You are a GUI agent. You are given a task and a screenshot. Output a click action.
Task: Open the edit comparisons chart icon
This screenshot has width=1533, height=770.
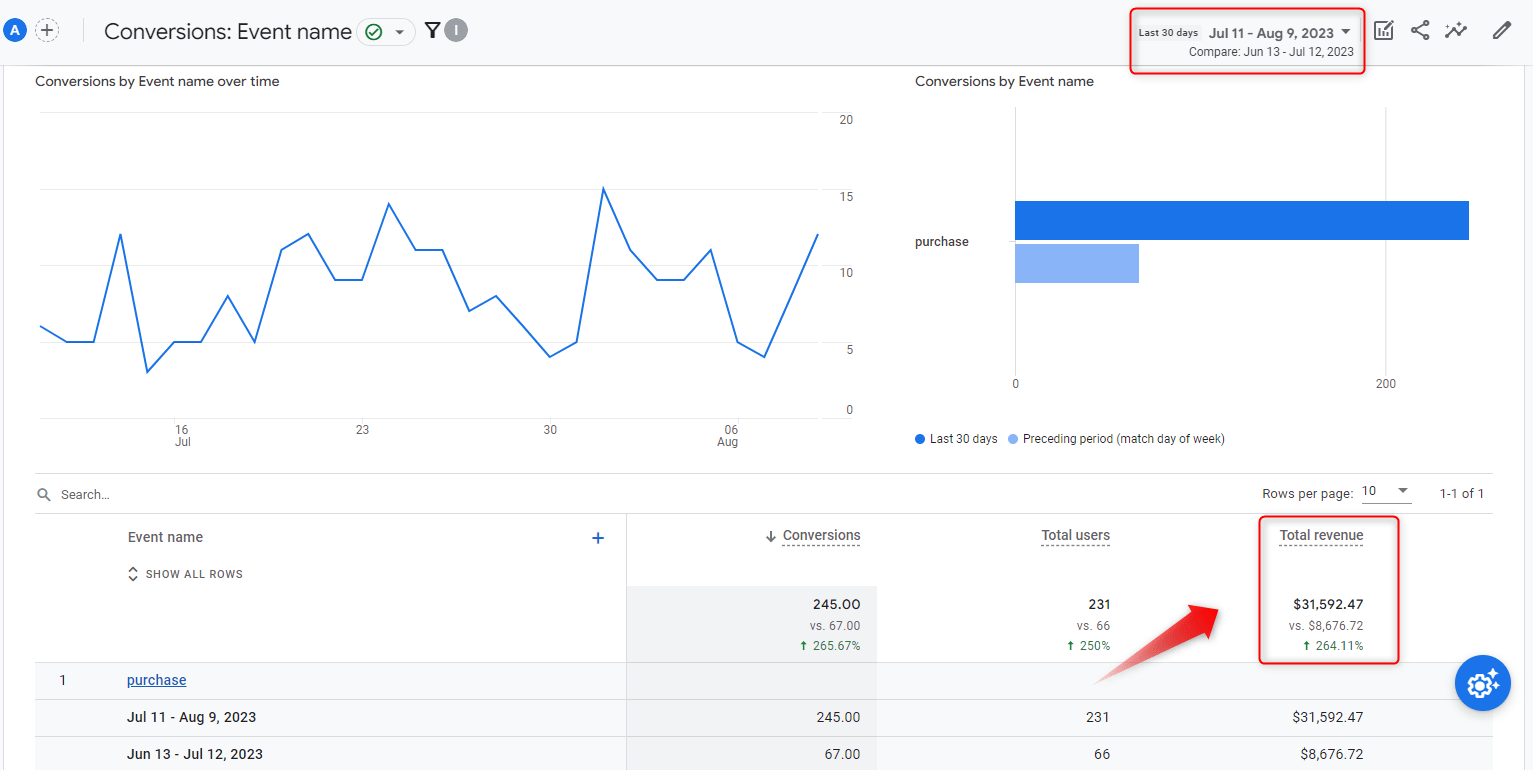pyautogui.click(x=1384, y=31)
